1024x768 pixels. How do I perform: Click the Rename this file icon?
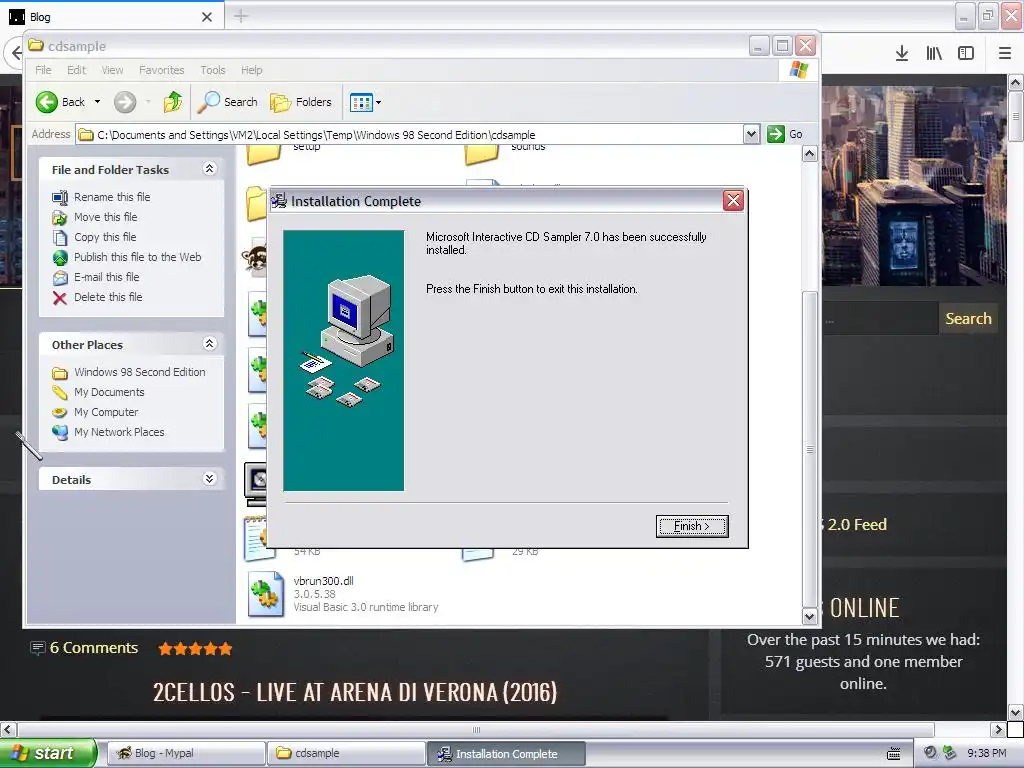pyautogui.click(x=59, y=197)
